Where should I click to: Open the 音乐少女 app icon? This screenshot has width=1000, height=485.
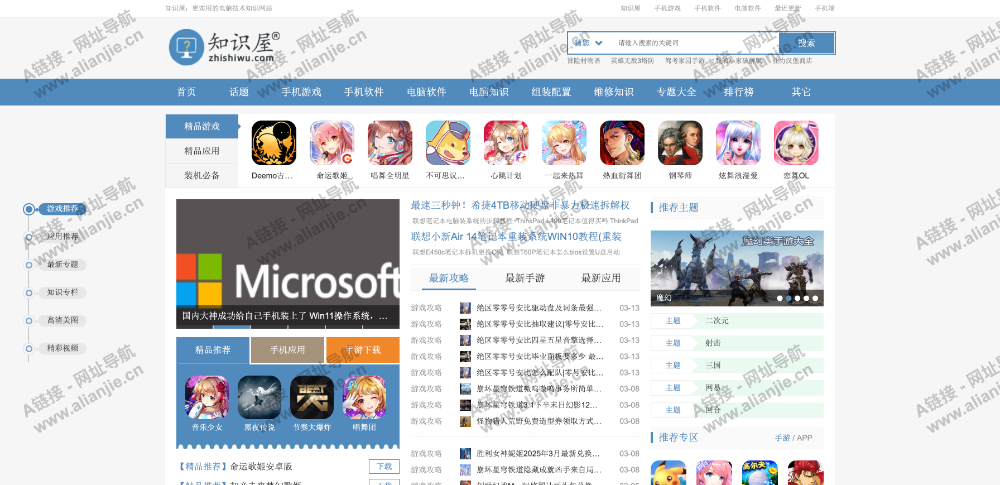[207, 397]
